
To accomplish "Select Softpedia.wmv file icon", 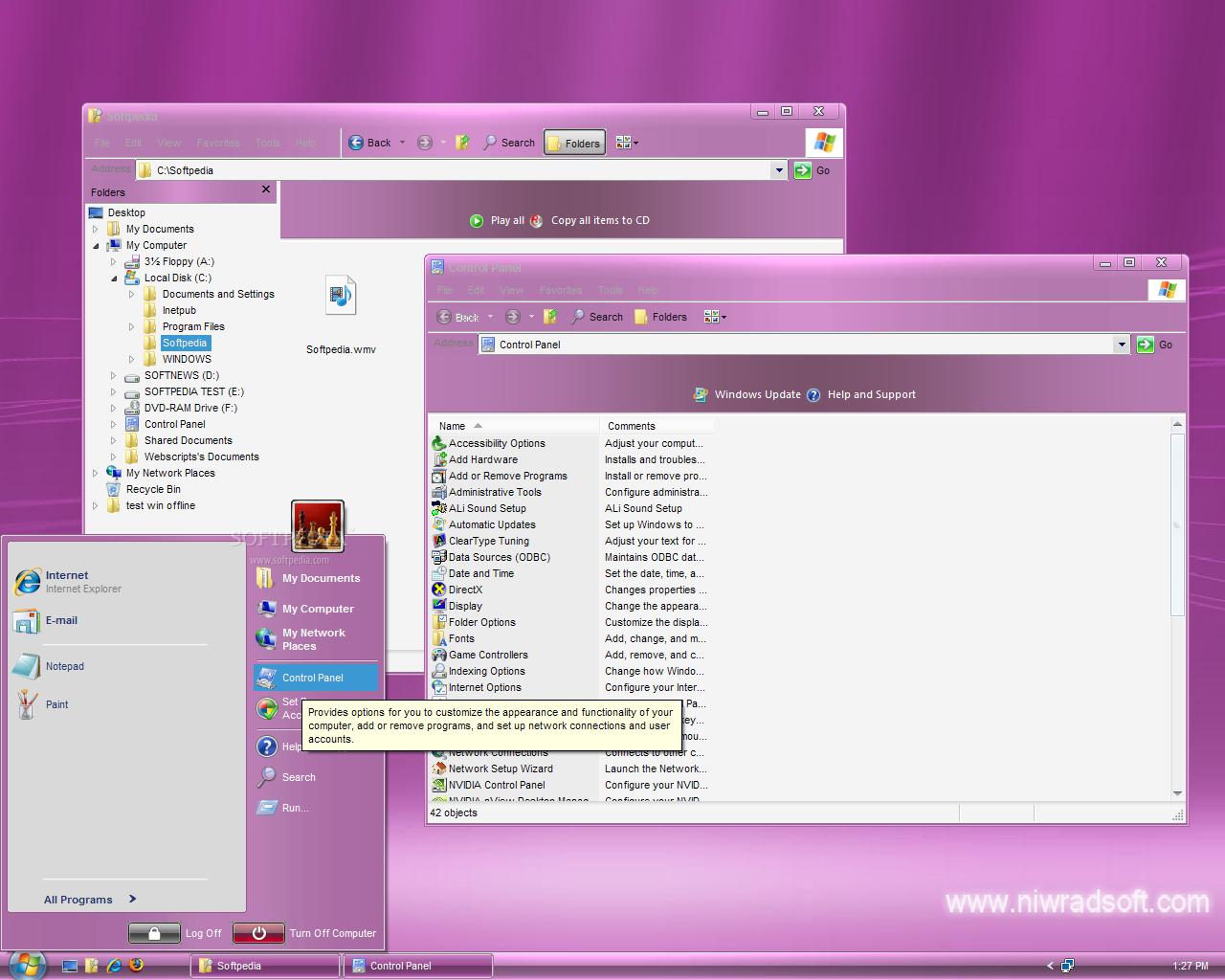I will [x=341, y=295].
